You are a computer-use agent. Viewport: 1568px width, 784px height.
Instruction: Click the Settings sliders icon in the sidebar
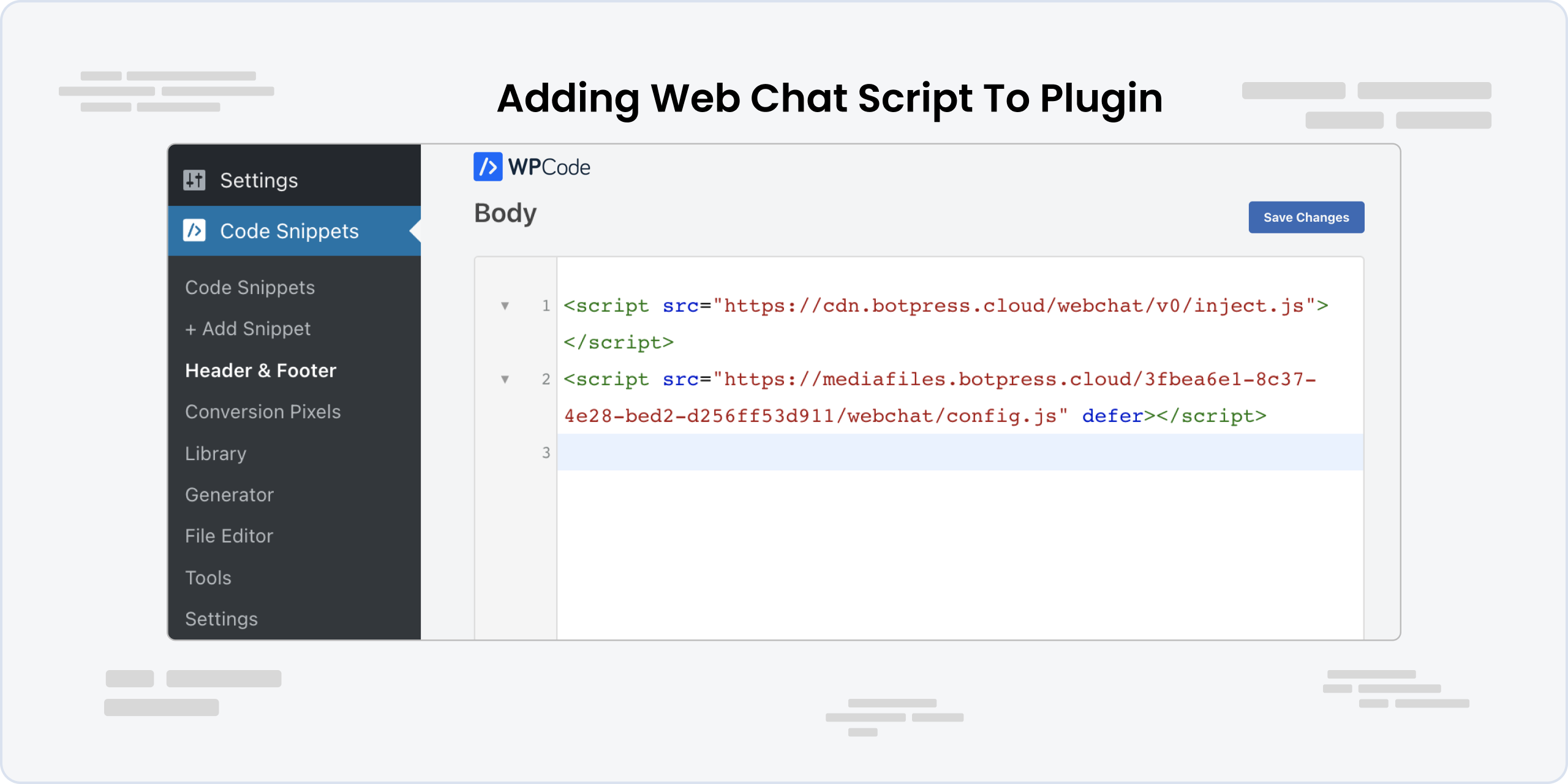coord(194,180)
